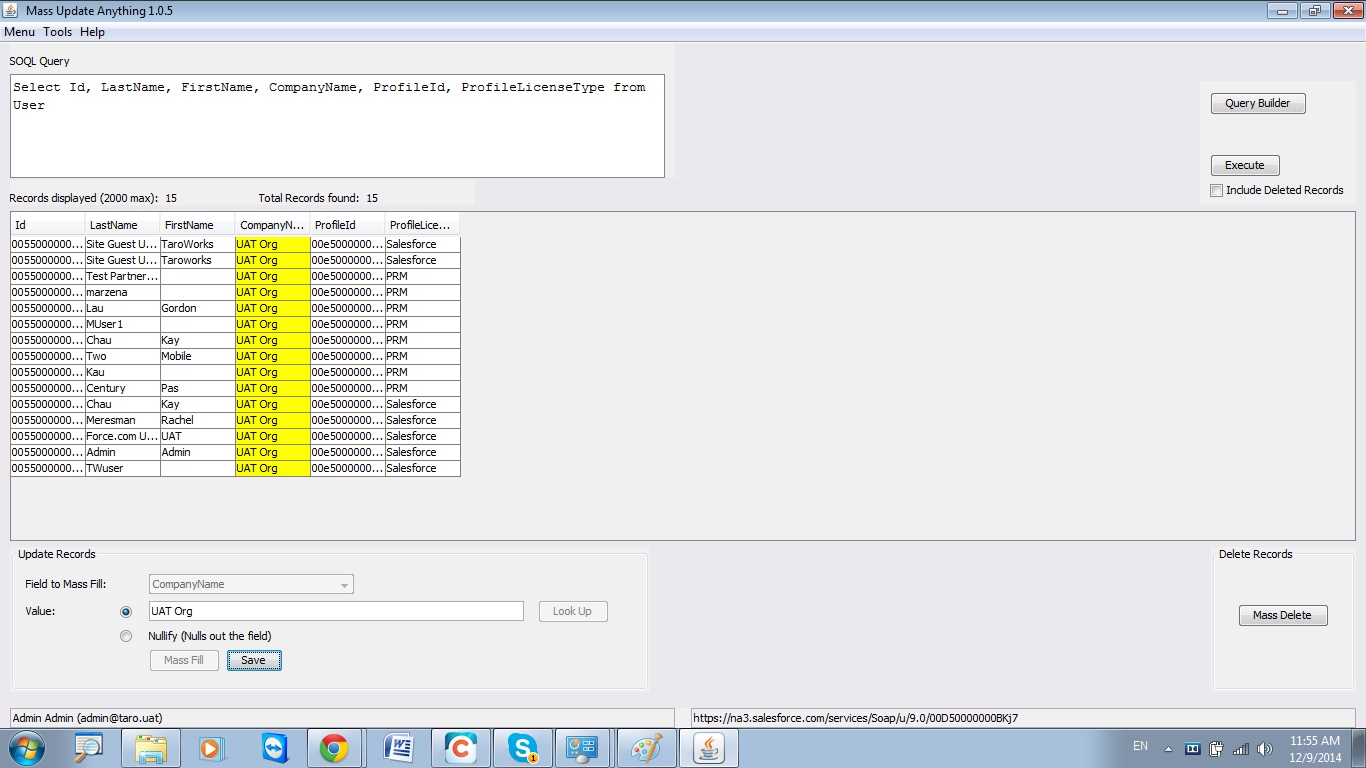Select the ProfileLicenseType cell in Century row
Viewport: 1366px width, 768px height.
tap(423, 388)
